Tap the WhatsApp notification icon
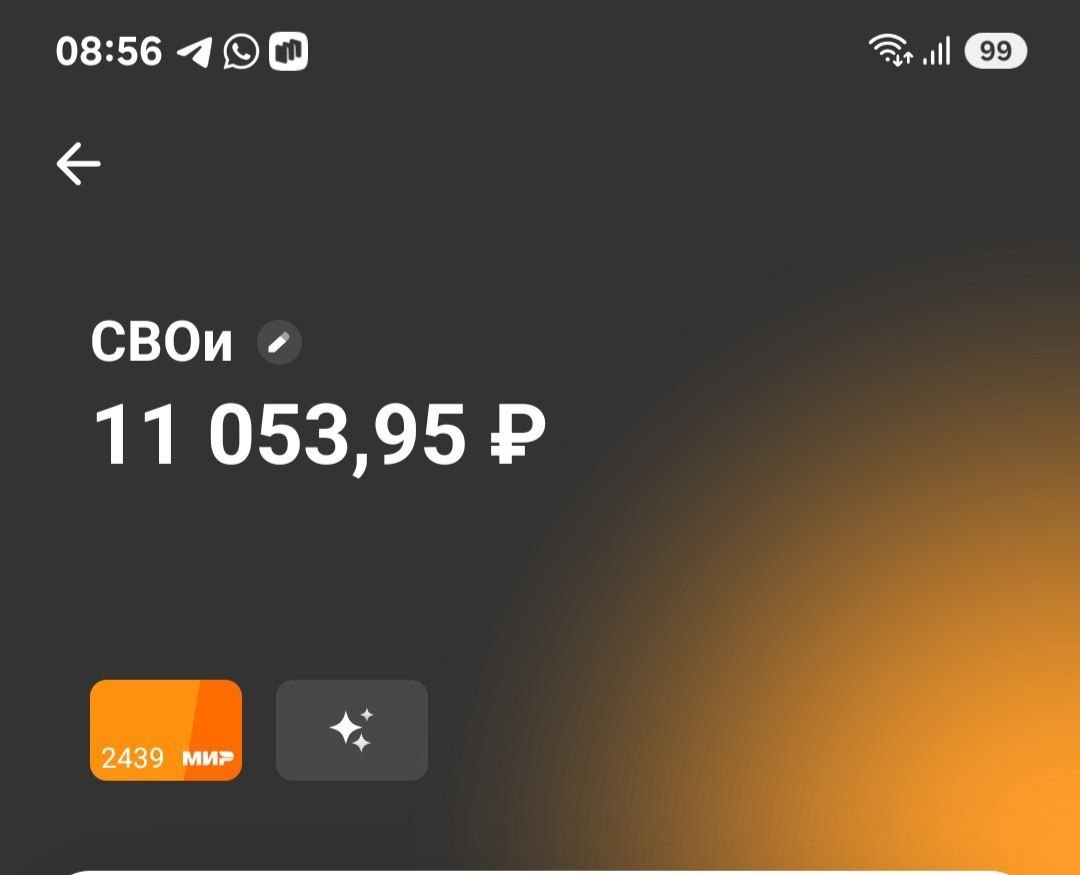 (x=241, y=52)
